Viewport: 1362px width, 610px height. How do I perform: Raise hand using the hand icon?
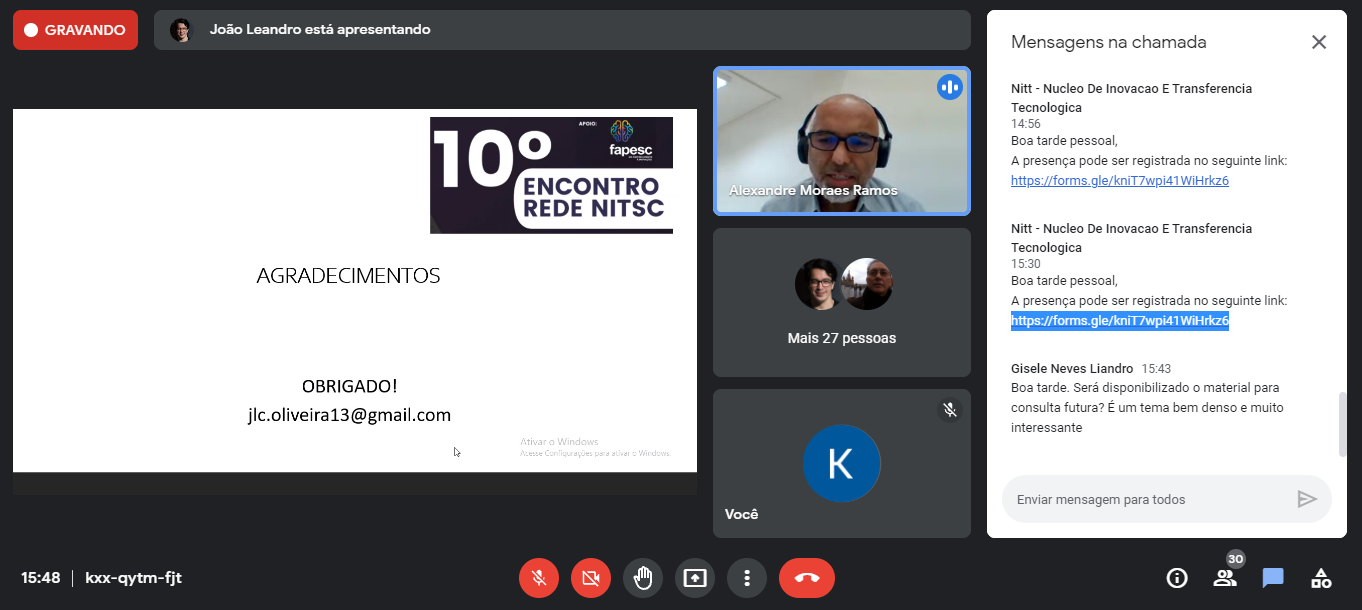pos(643,578)
